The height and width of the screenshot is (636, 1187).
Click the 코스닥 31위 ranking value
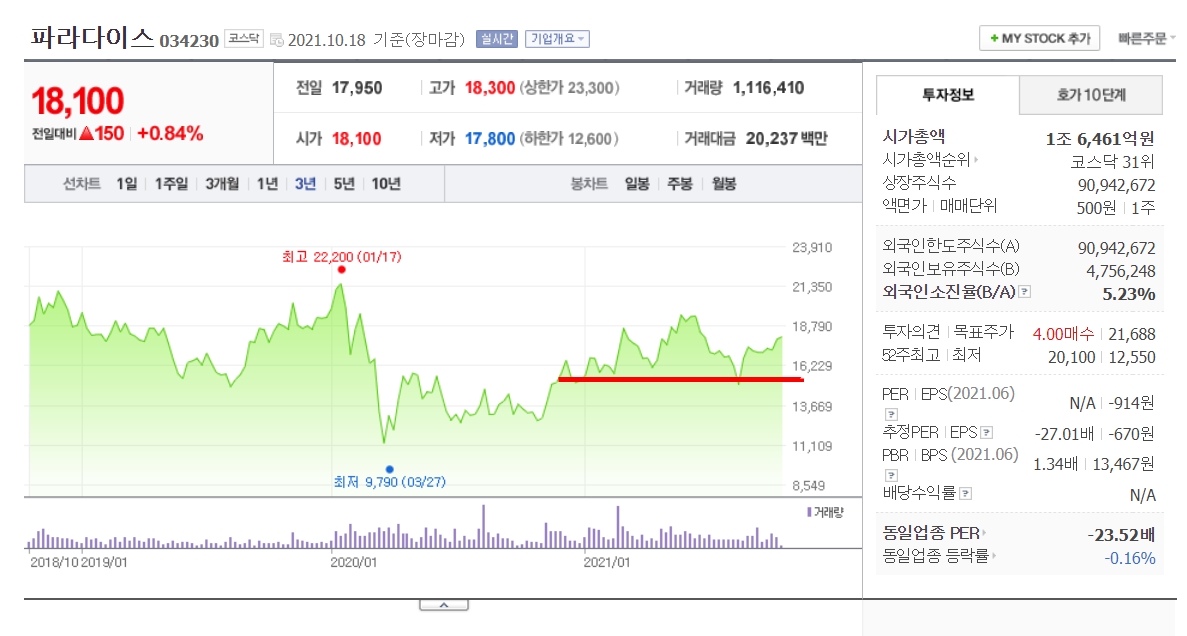click(1113, 161)
